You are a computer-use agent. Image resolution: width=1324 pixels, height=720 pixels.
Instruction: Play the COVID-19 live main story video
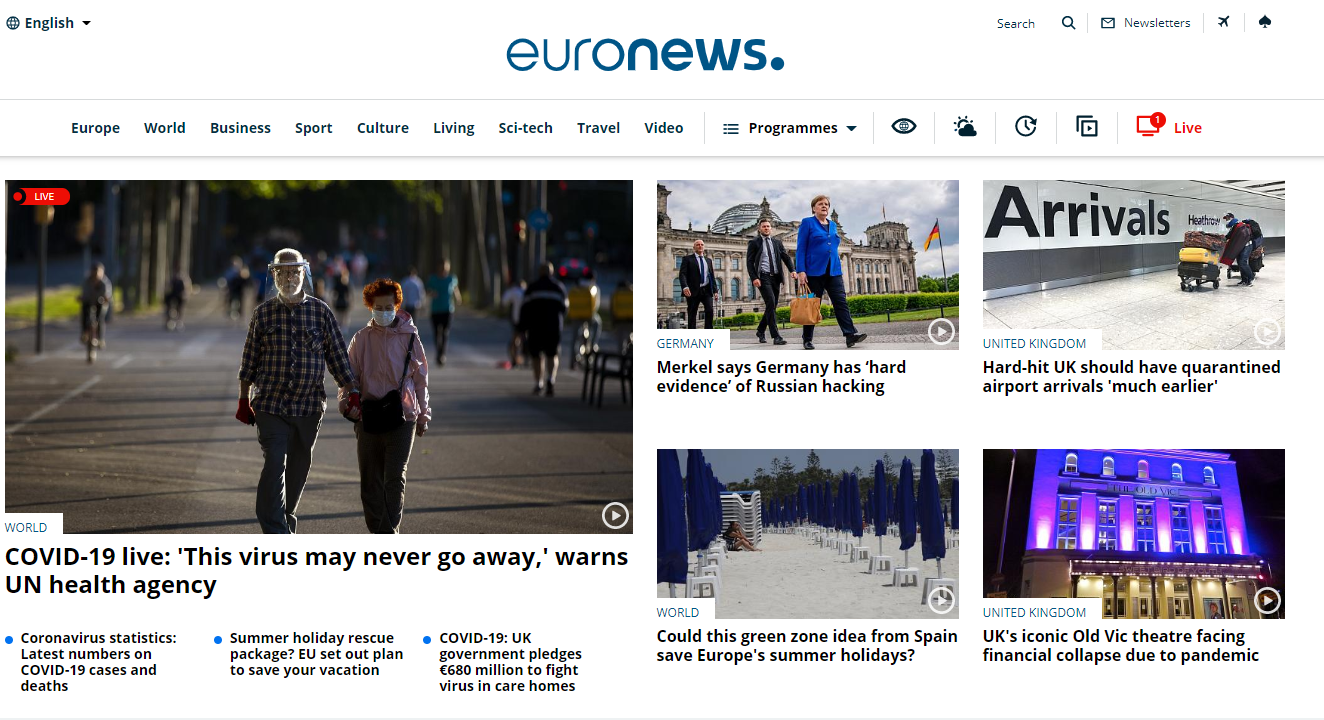[615, 515]
